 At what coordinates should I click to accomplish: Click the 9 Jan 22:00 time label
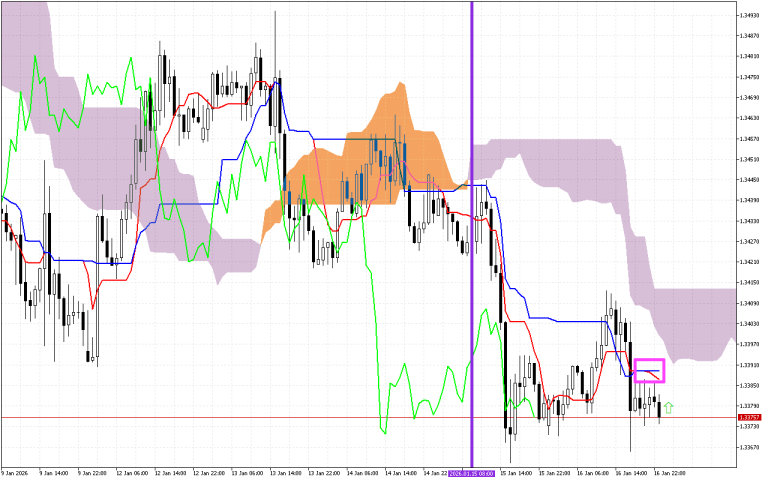click(x=92, y=474)
